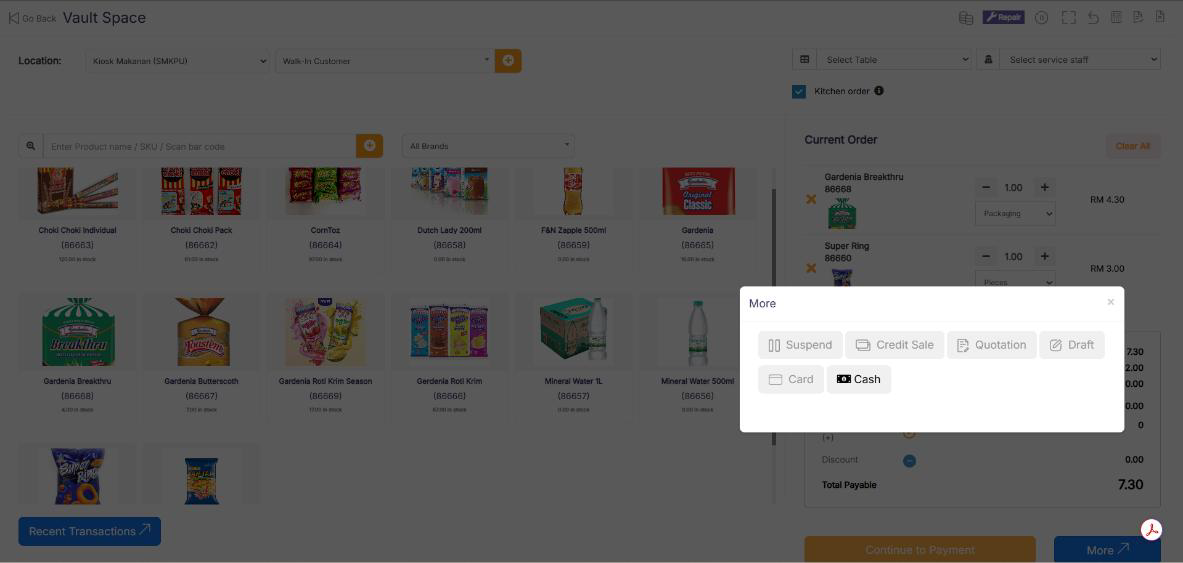Expand the All Brands dropdown
Screen dimensions: 1183x563
tap(488, 146)
